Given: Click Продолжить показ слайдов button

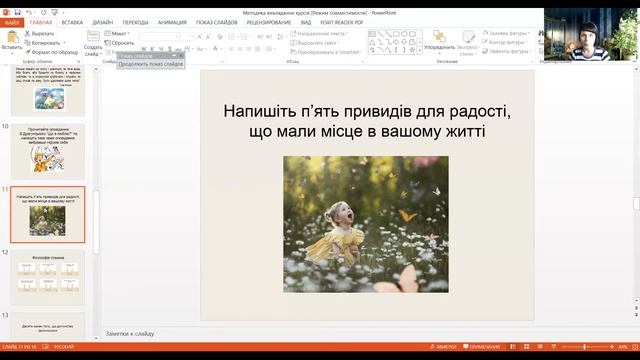Looking at the screenshot, I should point(151,64).
